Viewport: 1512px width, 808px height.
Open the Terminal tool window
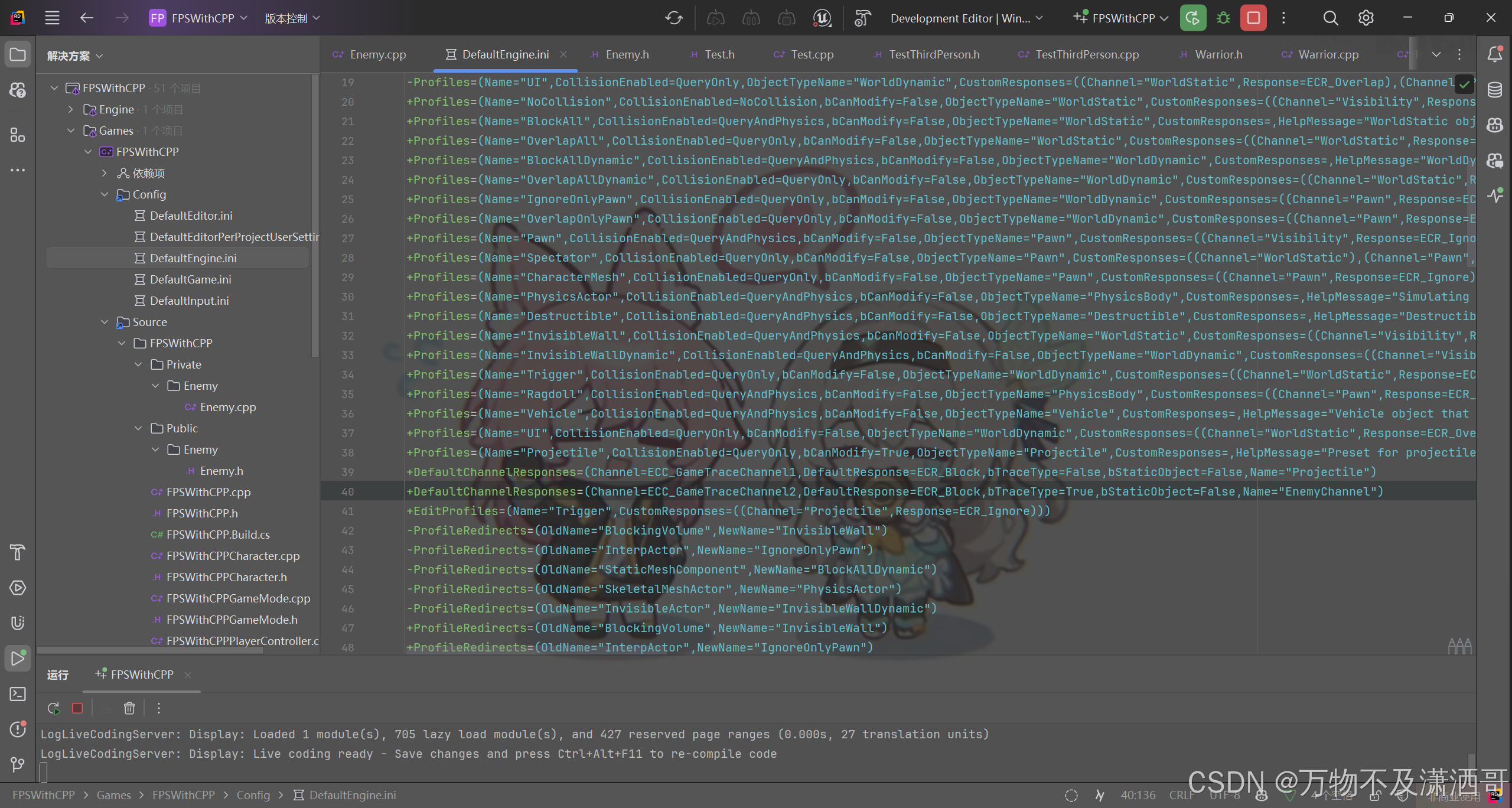point(18,694)
